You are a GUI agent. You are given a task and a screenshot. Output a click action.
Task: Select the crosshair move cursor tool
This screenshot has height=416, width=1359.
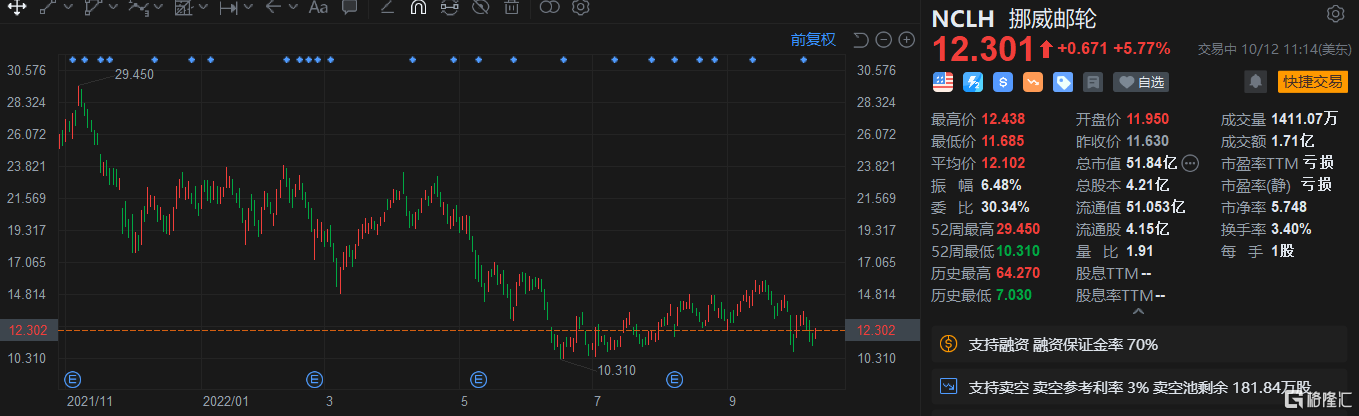[x=17, y=8]
